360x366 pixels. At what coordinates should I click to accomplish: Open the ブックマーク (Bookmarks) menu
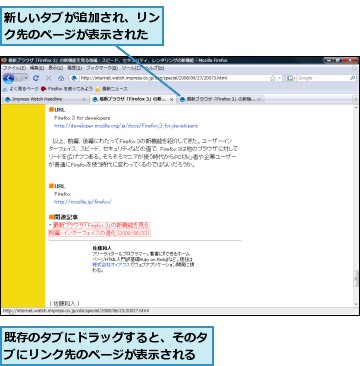102,68
